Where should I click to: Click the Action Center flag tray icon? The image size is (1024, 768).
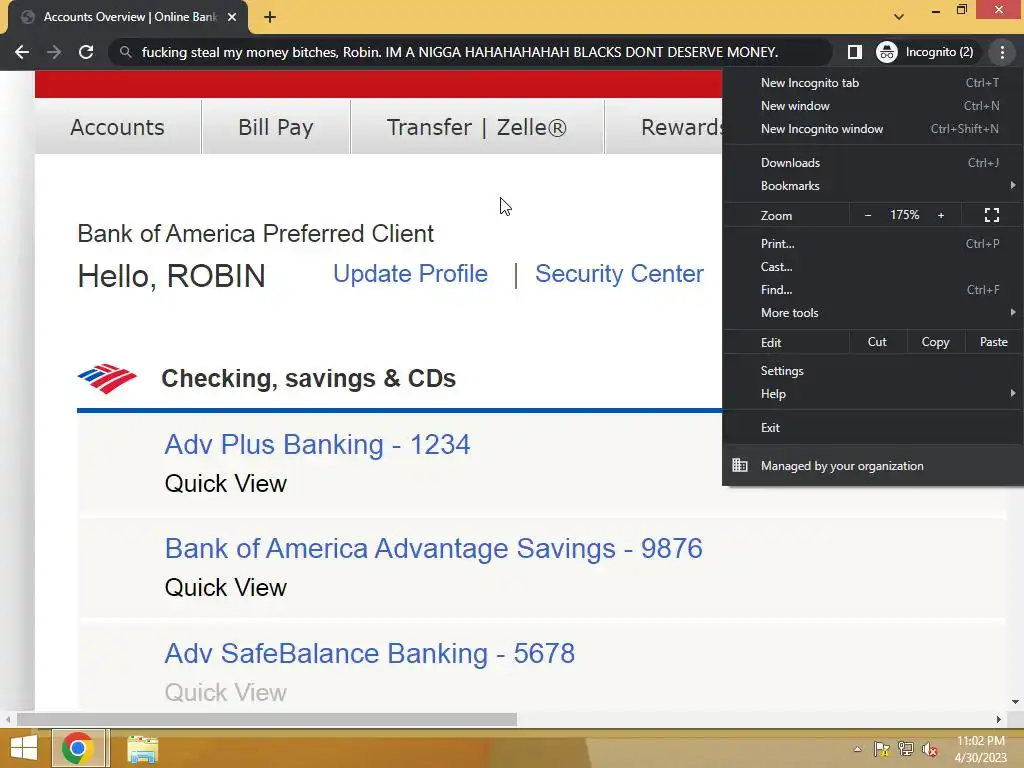pos(881,749)
